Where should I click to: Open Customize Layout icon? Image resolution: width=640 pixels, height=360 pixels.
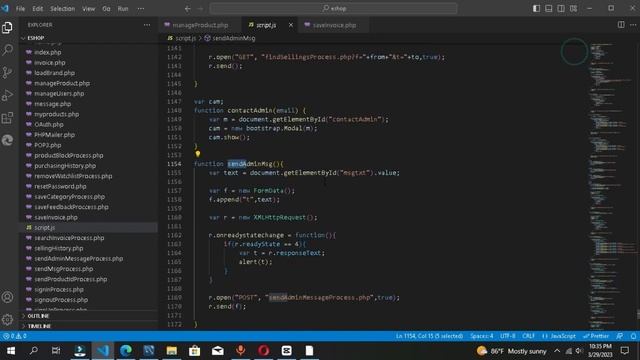pos(573,8)
